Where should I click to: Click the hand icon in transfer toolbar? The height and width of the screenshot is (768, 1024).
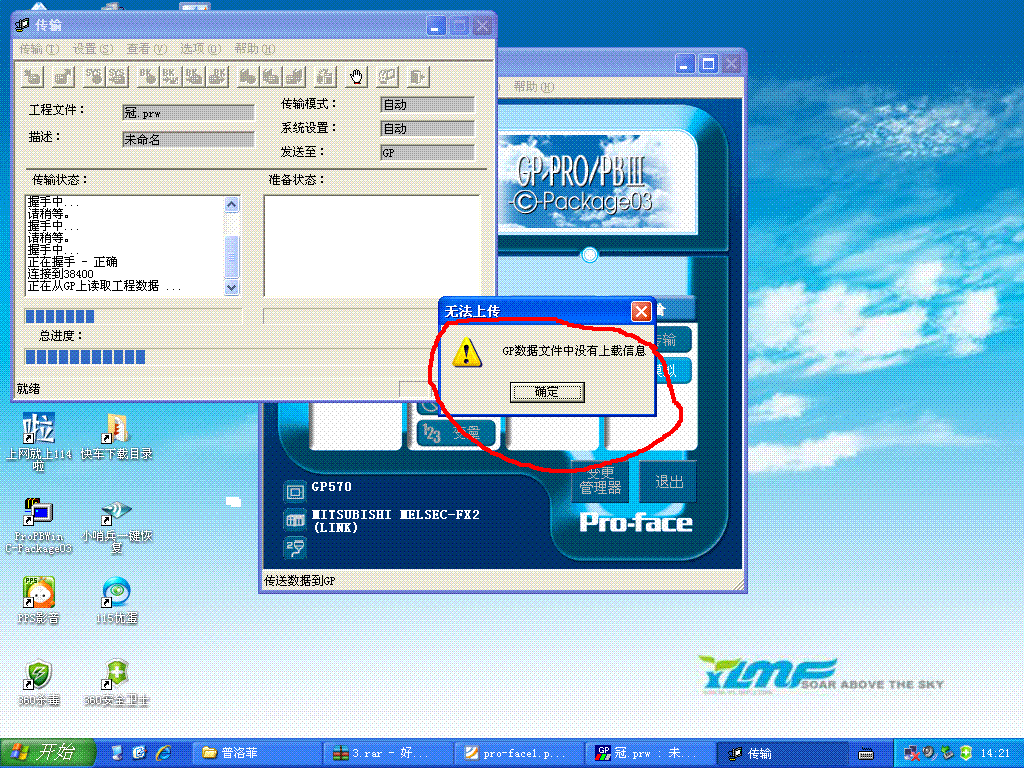356,76
